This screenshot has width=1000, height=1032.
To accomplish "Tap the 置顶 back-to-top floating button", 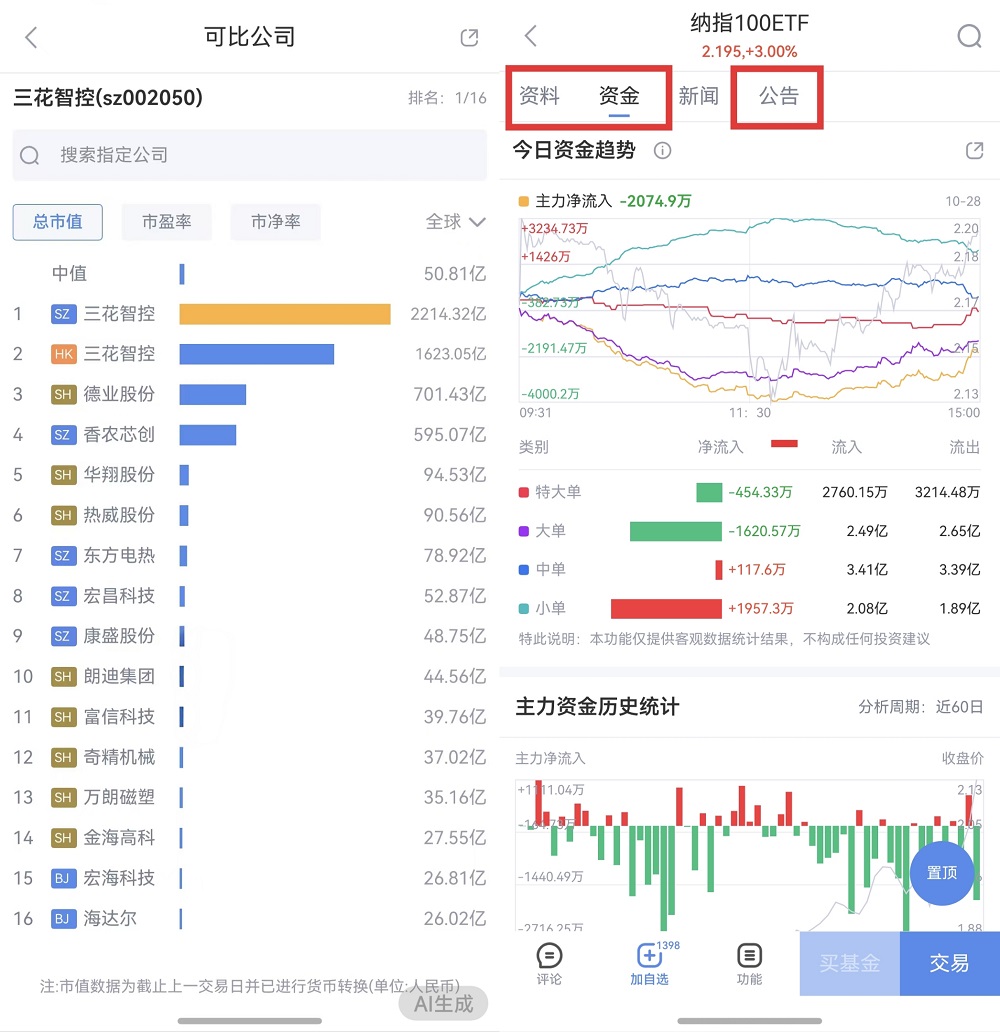I will pyautogui.click(x=941, y=873).
